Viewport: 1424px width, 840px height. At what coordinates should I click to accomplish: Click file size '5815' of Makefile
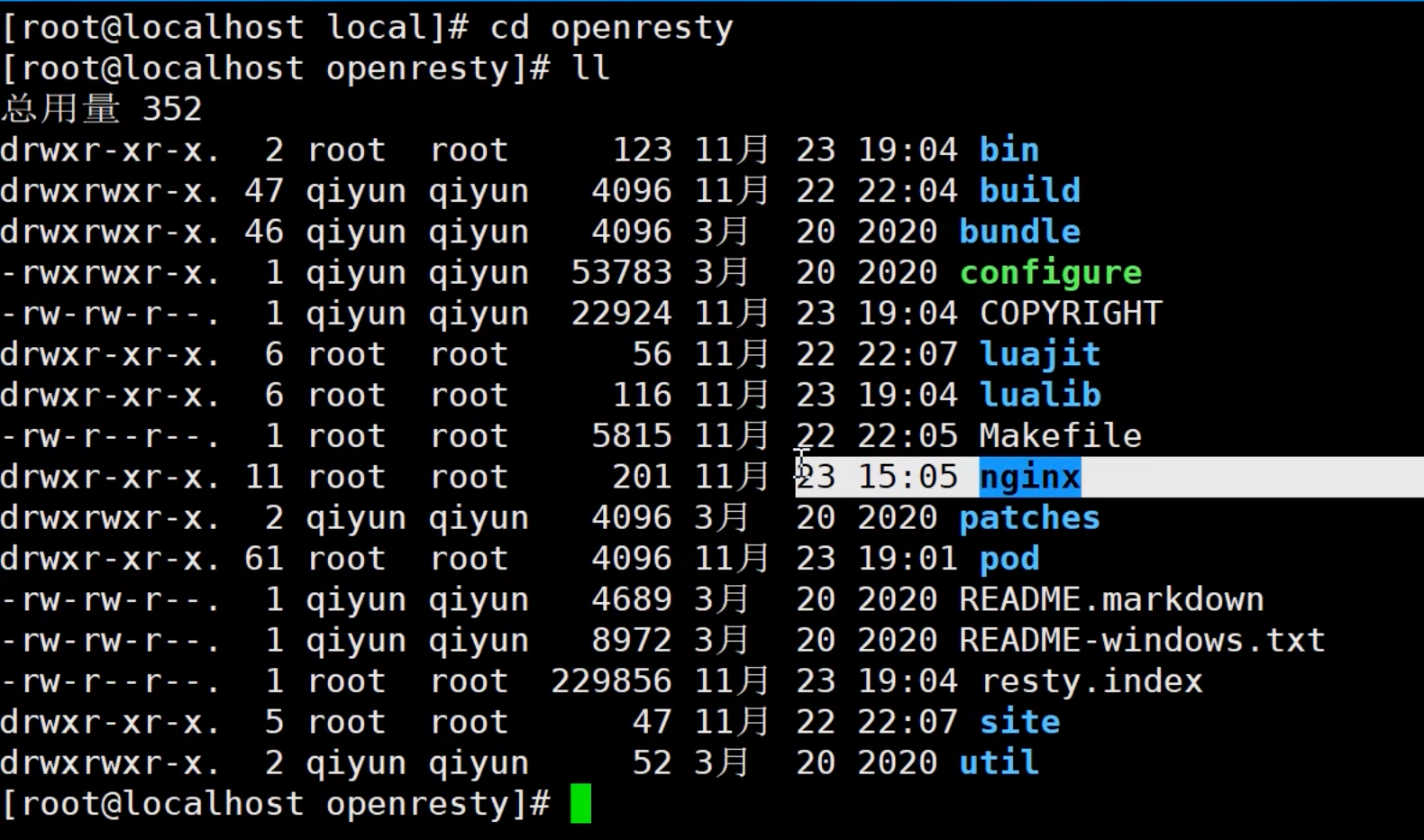pos(632,436)
